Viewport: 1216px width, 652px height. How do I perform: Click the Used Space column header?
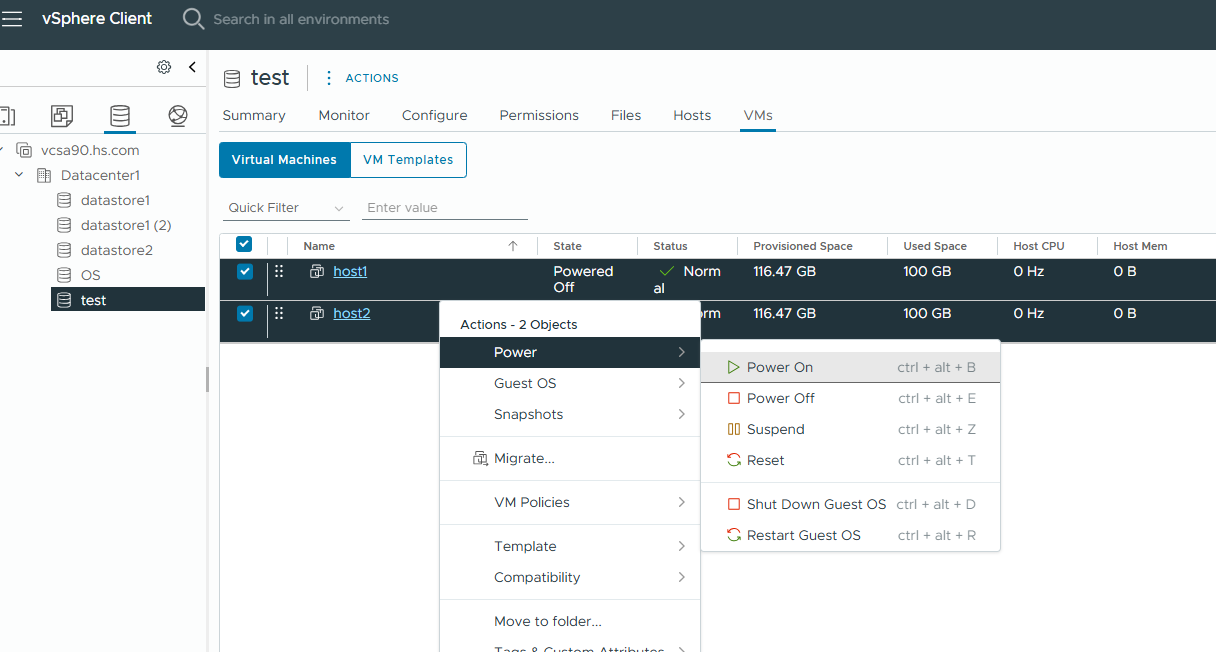point(935,246)
